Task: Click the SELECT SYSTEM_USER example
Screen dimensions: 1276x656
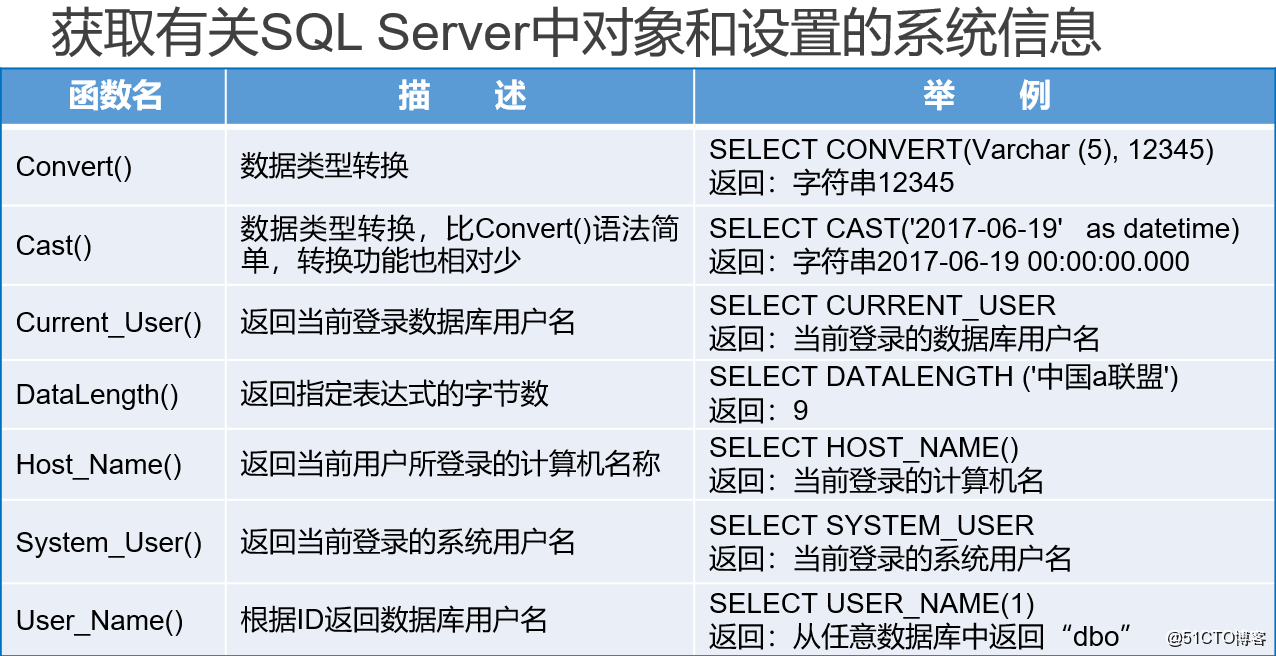Action: coord(871,526)
